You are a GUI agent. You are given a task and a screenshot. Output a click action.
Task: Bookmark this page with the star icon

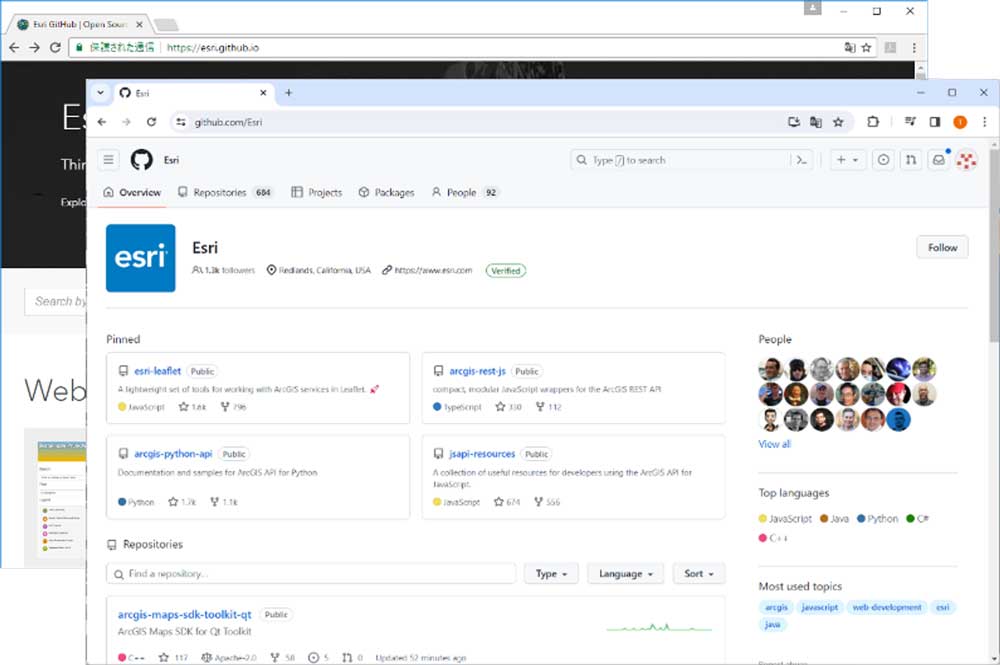[838, 122]
